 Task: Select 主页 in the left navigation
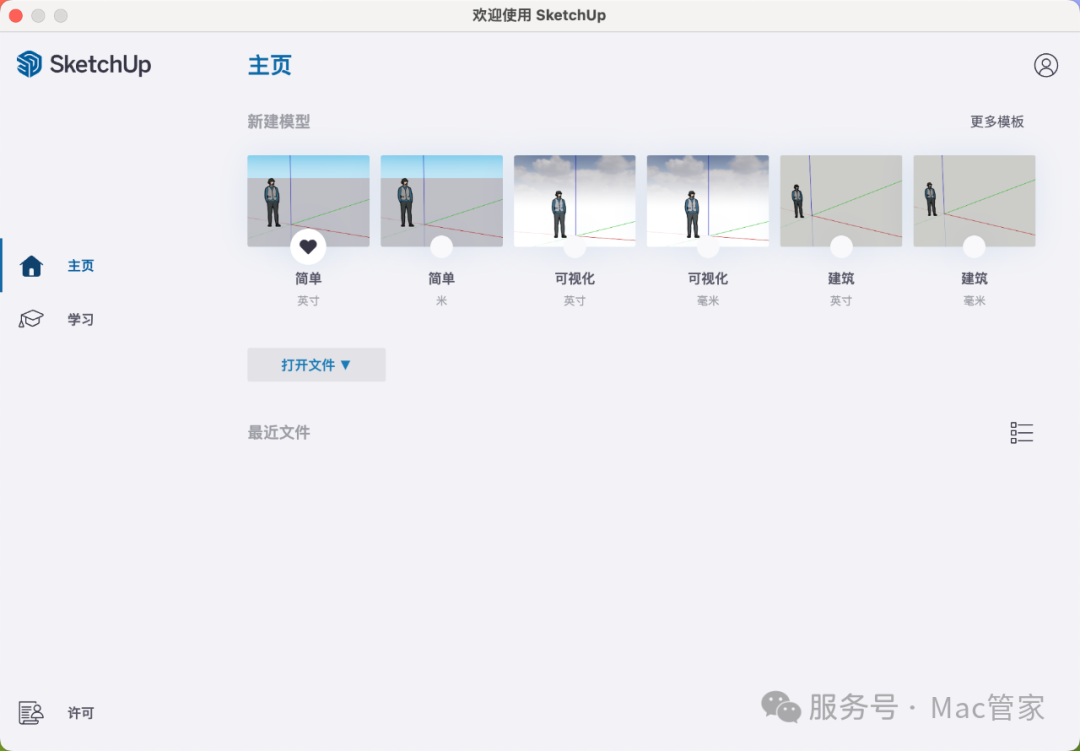tap(80, 265)
